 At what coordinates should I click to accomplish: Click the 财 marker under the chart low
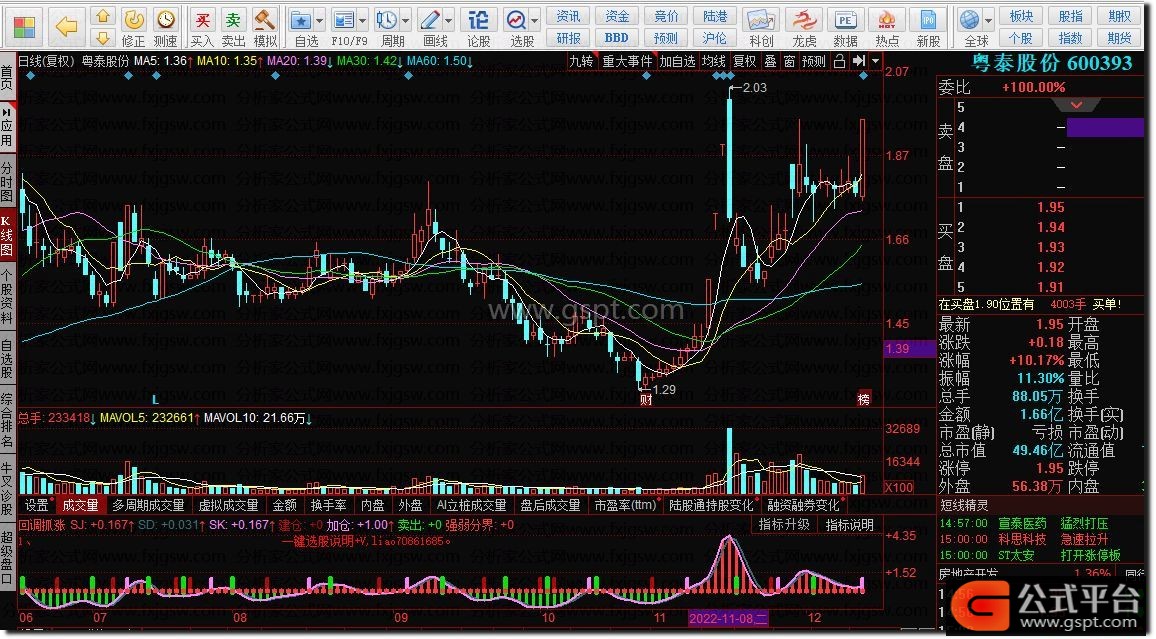646,400
